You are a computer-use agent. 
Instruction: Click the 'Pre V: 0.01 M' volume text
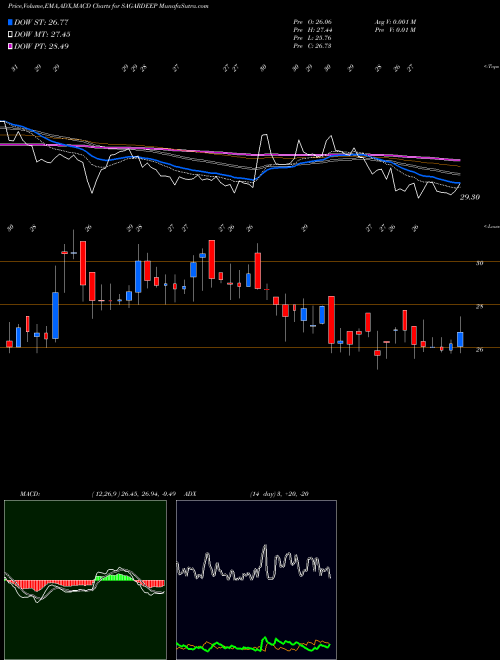395,30
